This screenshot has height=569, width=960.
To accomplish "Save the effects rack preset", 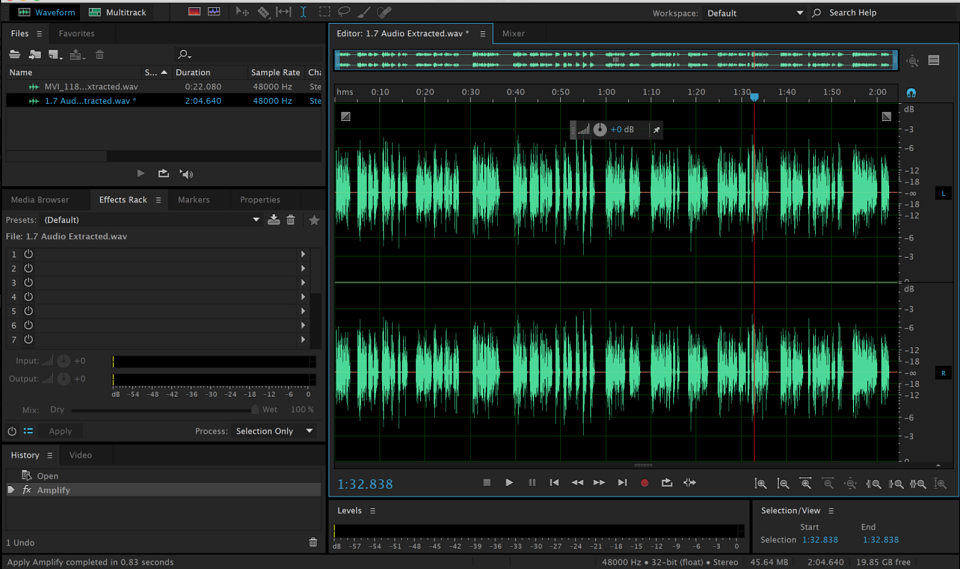I will tap(274, 220).
